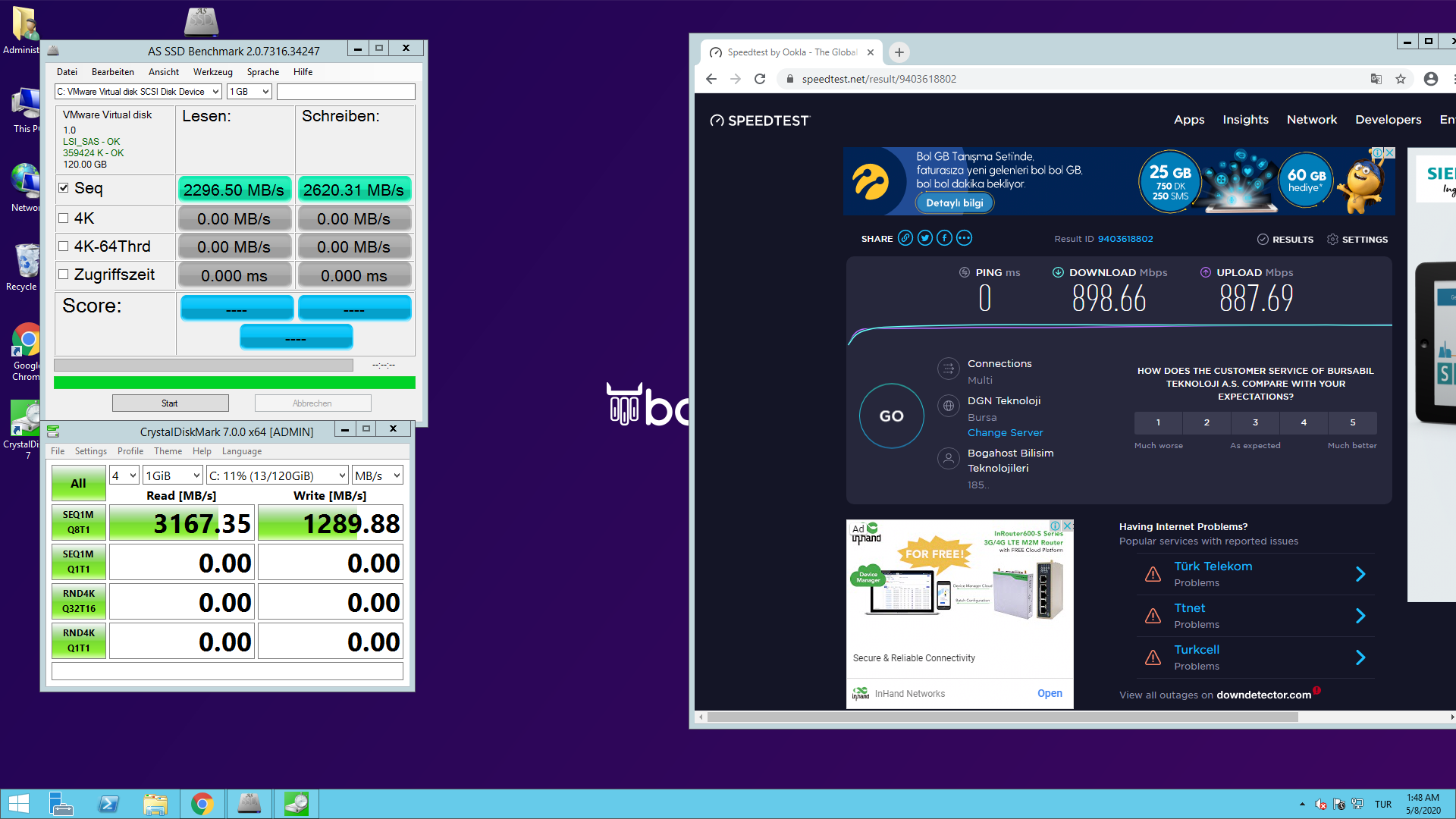Open CrystalDiskMark Theme menu
1456x819 pixels.
[168, 451]
